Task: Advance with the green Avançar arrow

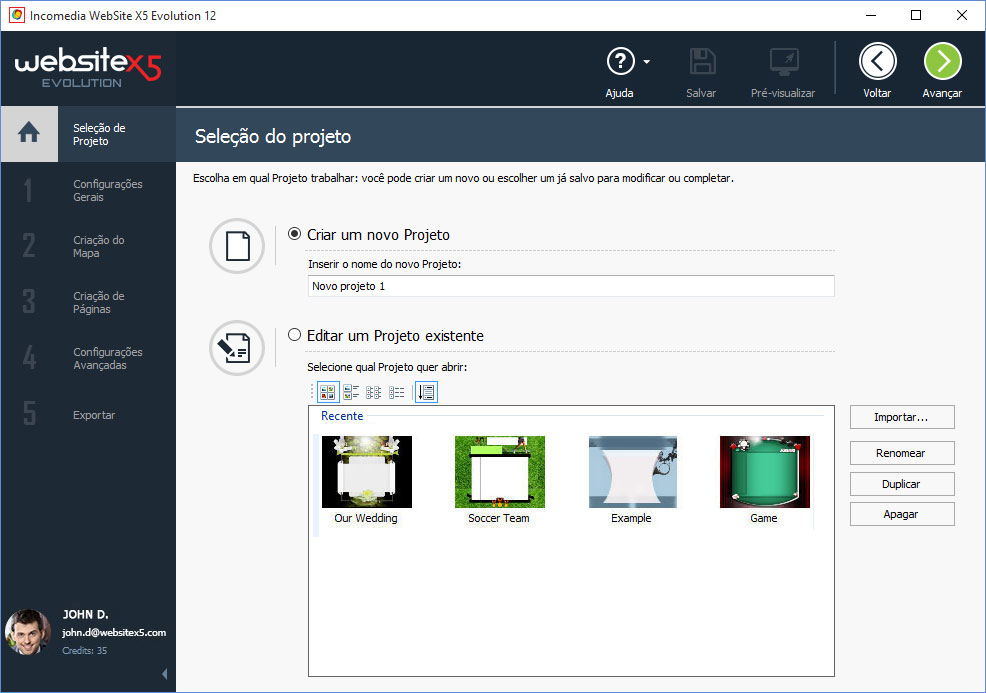Action: [942, 61]
